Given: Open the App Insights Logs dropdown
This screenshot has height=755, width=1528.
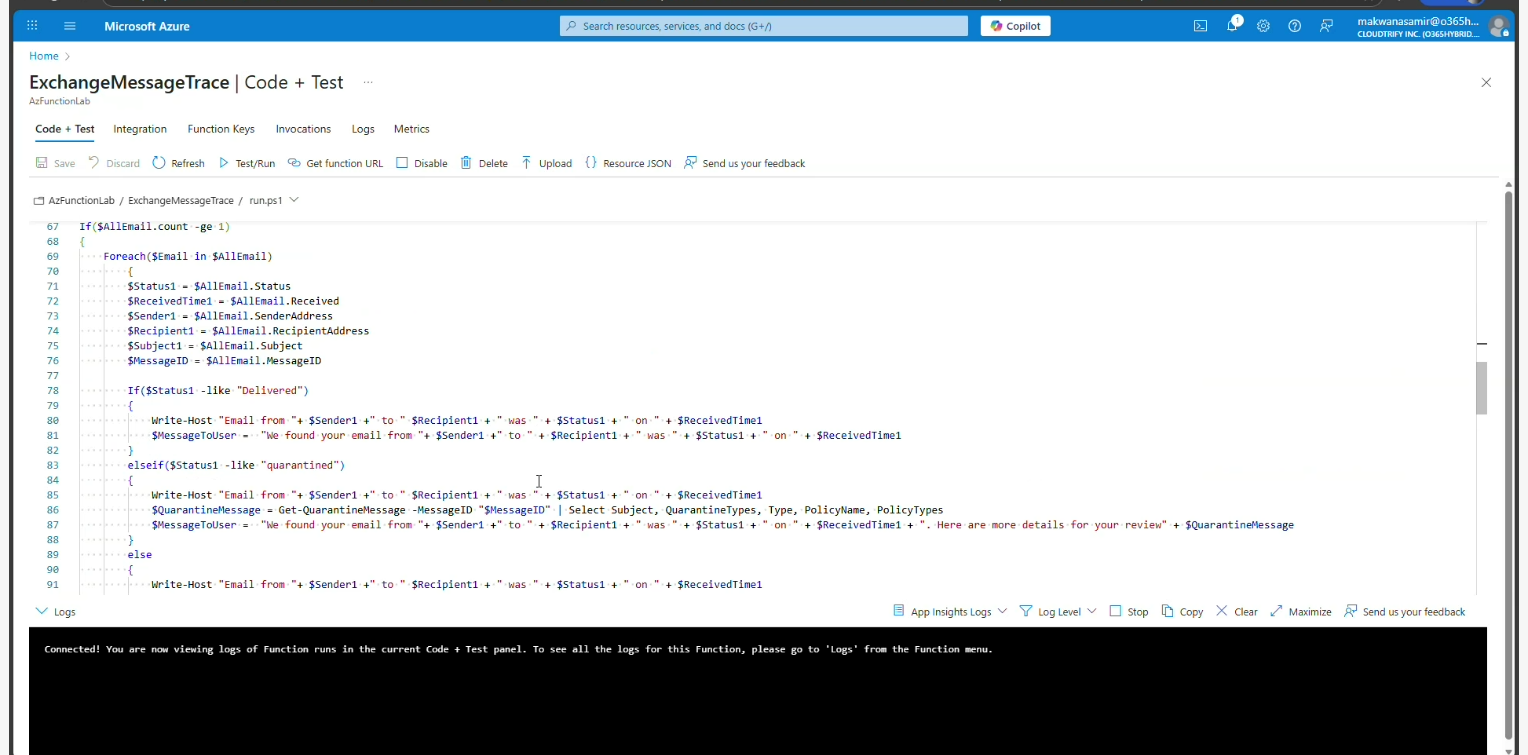Looking at the screenshot, I should click(949, 611).
